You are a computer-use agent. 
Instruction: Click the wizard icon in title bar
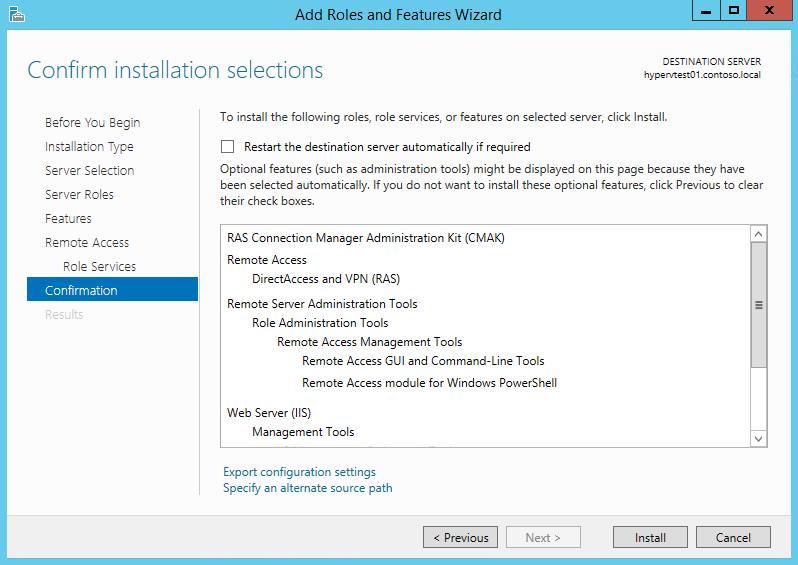click(16, 14)
